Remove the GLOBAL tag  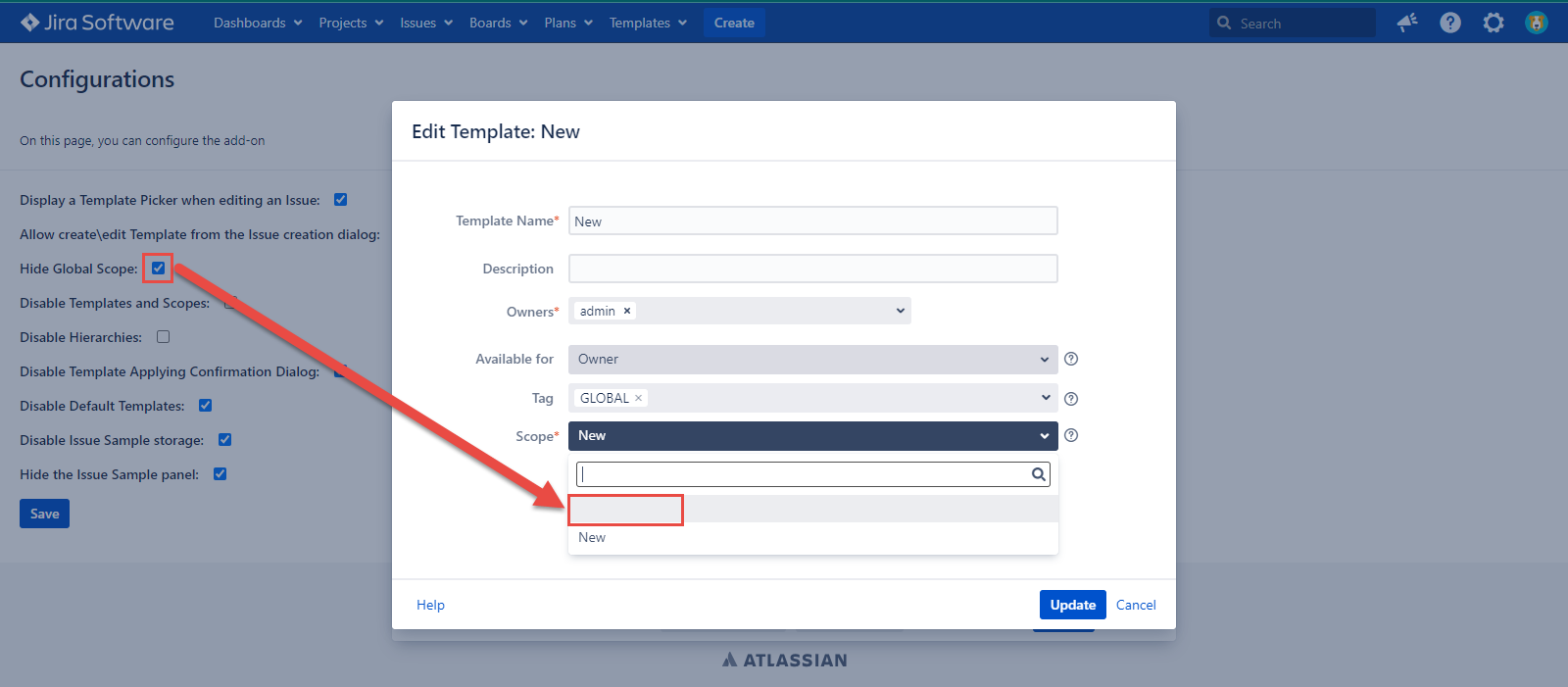638,398
